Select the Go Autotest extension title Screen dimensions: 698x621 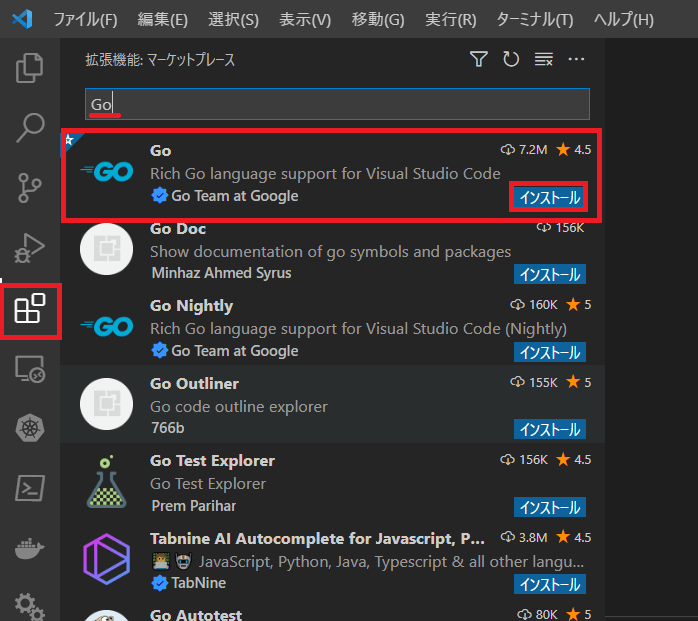pos(196,615)
